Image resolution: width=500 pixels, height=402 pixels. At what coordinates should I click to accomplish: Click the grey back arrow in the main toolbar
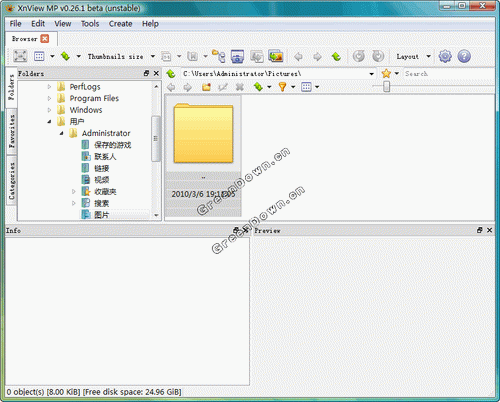pos(298,57)
